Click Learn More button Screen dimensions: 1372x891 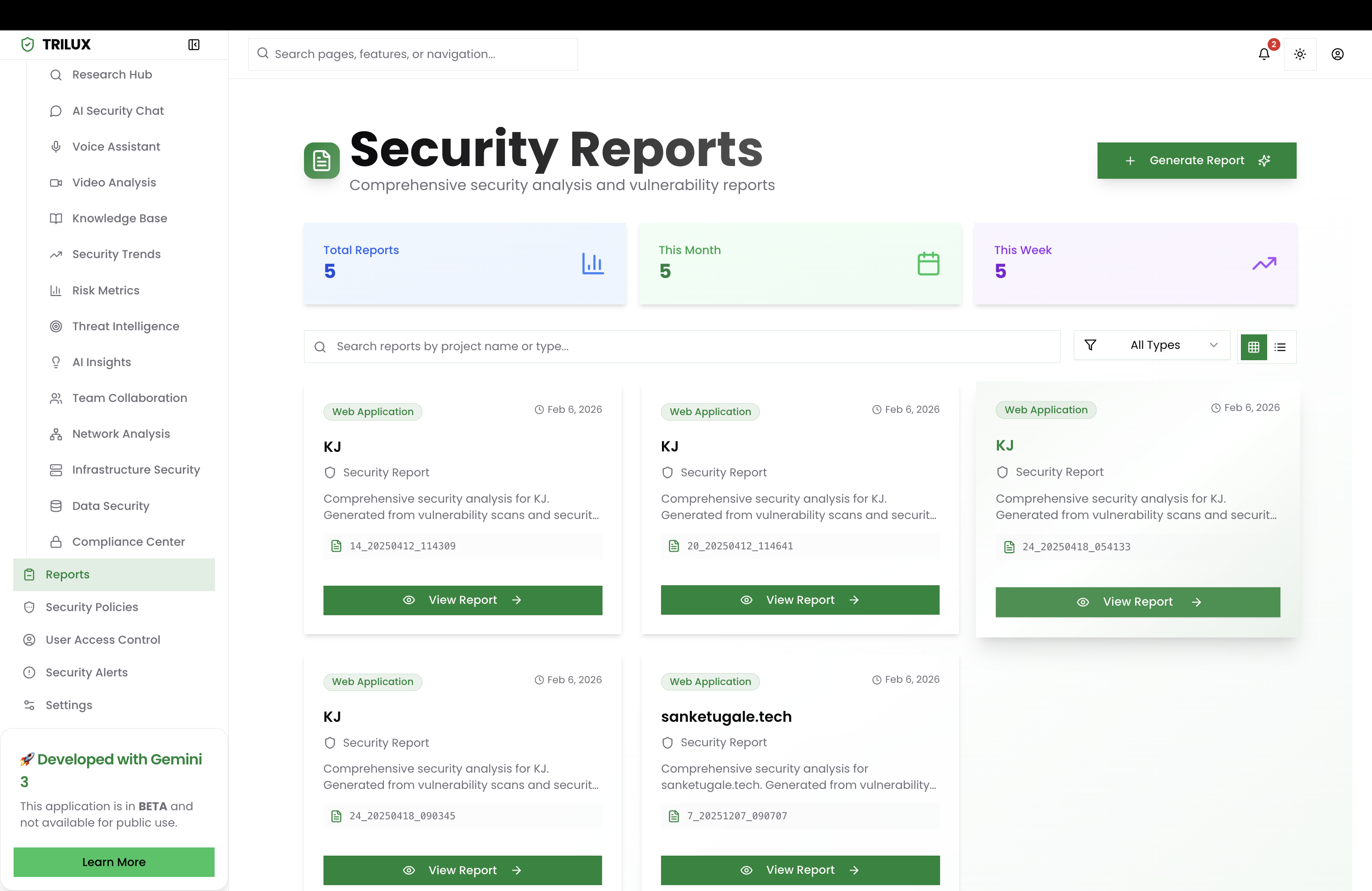coord(113,862)
